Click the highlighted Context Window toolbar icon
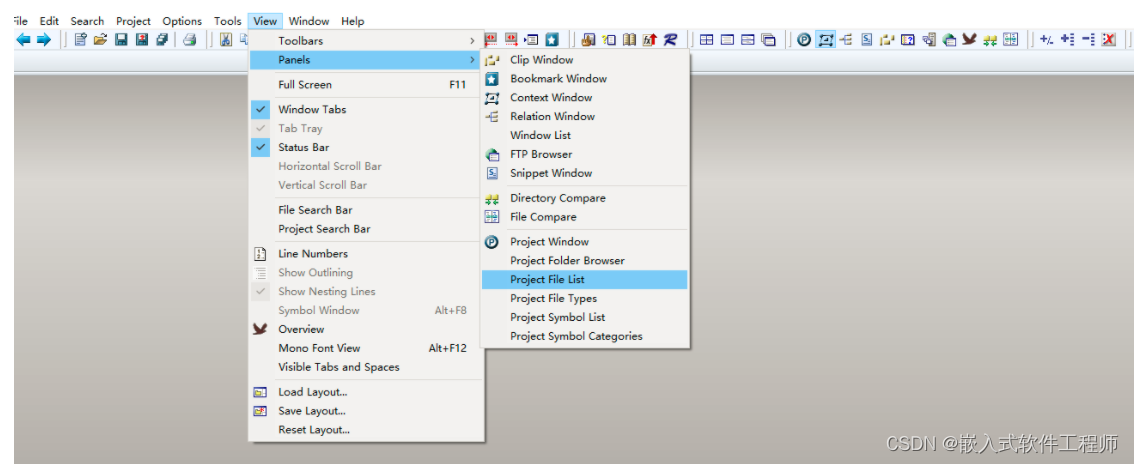Image resolution: width=1134 pixels, height=464 pixels. (825, 40)
